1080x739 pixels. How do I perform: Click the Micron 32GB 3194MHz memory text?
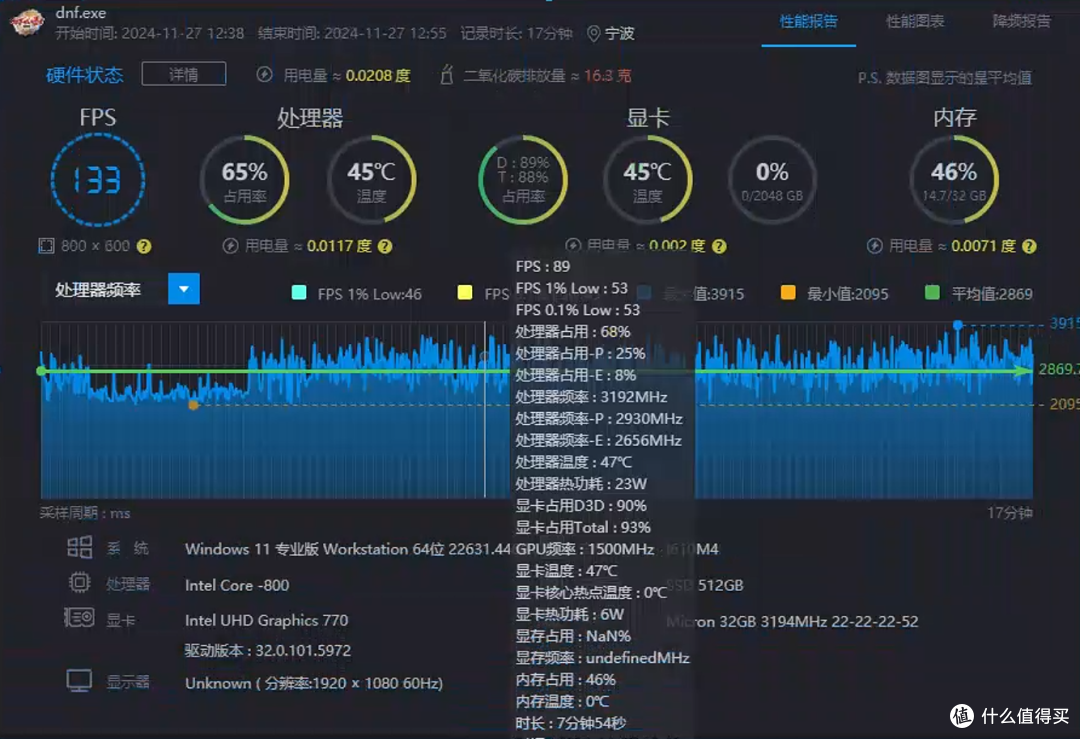pos(792,621)
